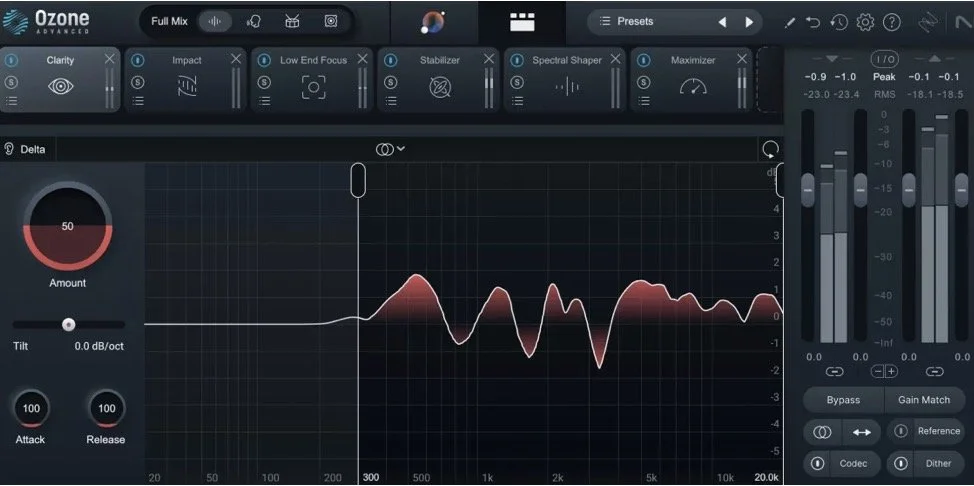Click the 300 Hz crossover handle

pyautogui.click(x=358, y=180)
